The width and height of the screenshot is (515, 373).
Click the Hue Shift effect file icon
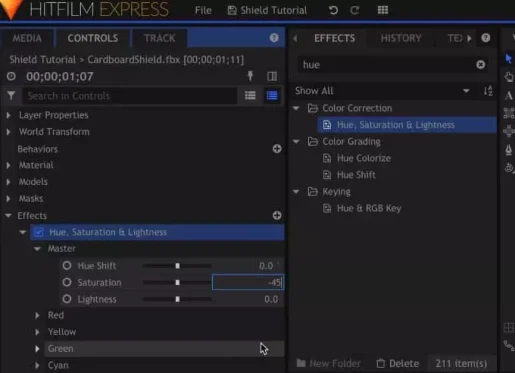[327, 175]
